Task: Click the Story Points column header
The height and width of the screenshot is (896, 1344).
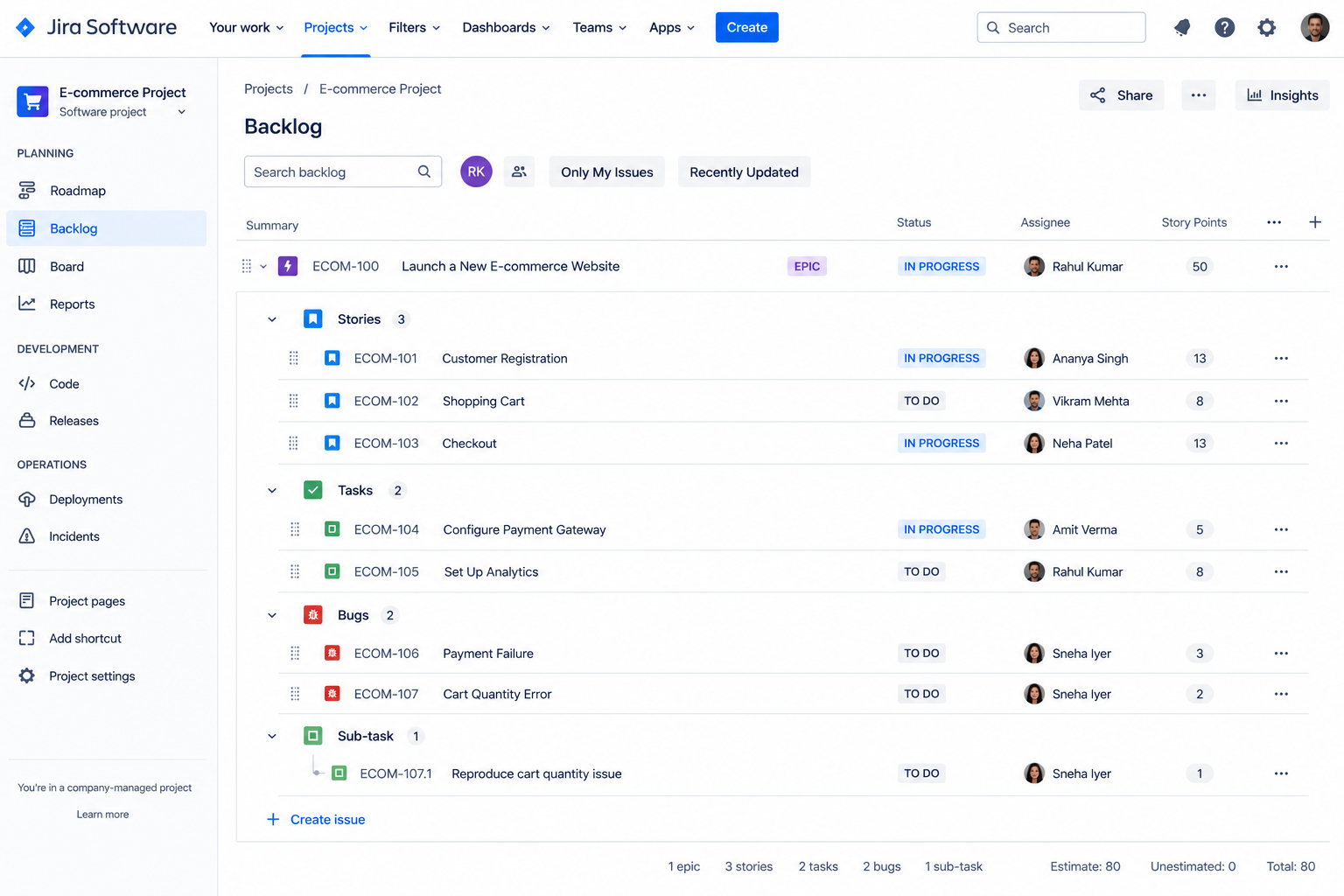Action: [x=1193, y=222]
